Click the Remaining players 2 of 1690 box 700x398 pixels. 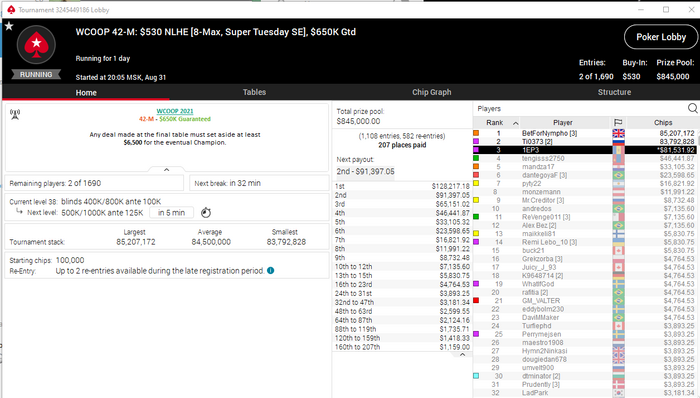point(94,183)
